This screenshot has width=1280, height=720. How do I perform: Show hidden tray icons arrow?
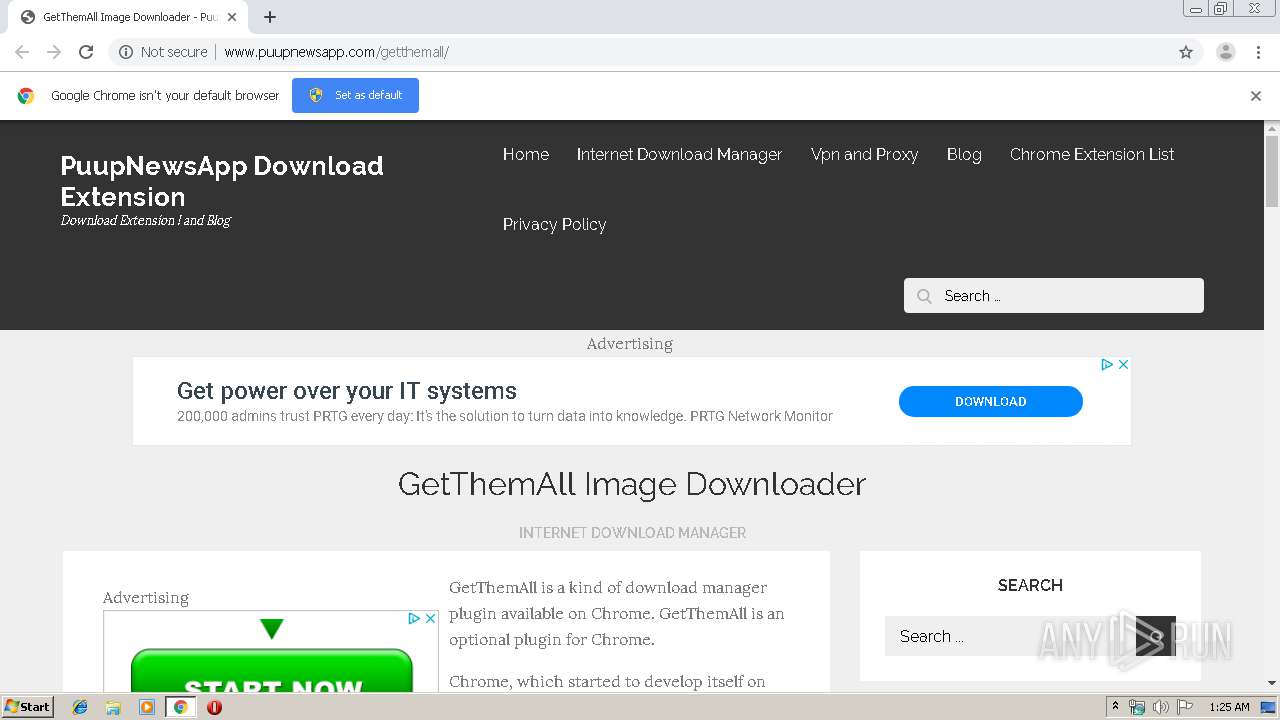(1115, 707)
